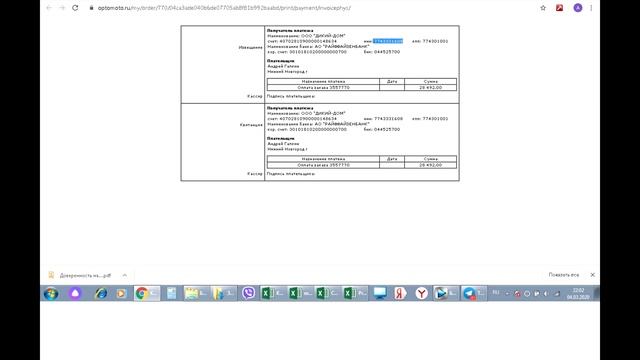Click the optomoto.ru address bar
This screenshot has width=640, height=360.
(224, 8)
